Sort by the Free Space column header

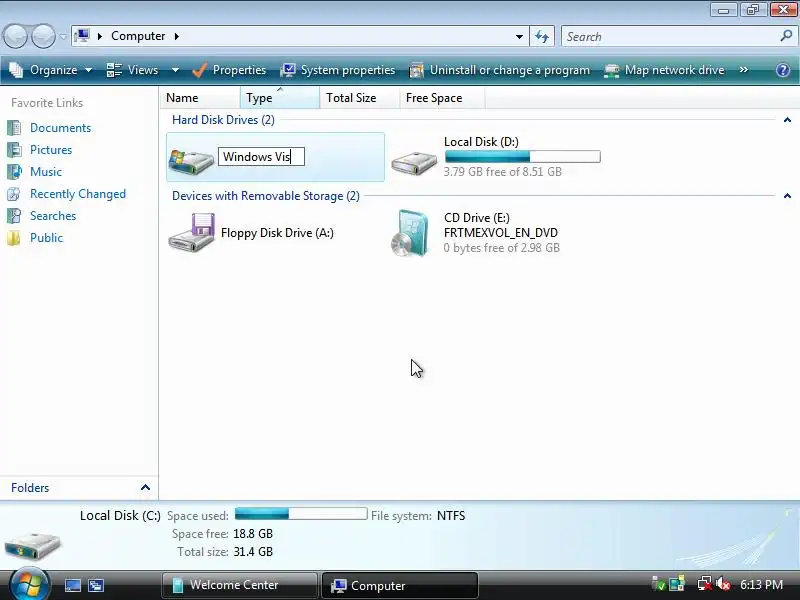(442, 97)
